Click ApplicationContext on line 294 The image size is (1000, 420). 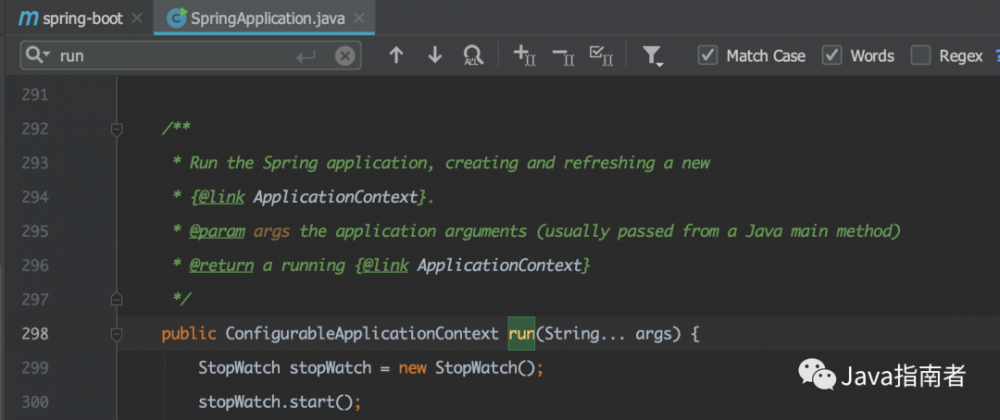point(335,198)
